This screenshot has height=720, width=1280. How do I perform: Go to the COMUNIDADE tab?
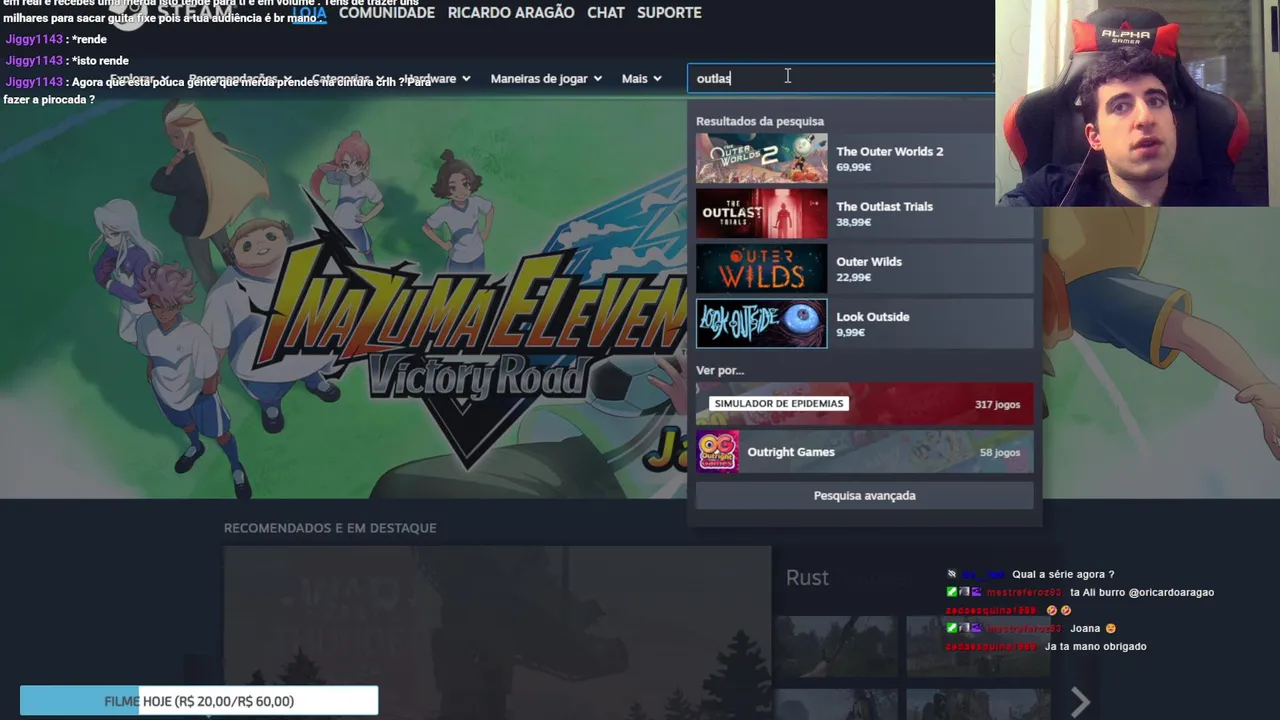pos(387,13)
